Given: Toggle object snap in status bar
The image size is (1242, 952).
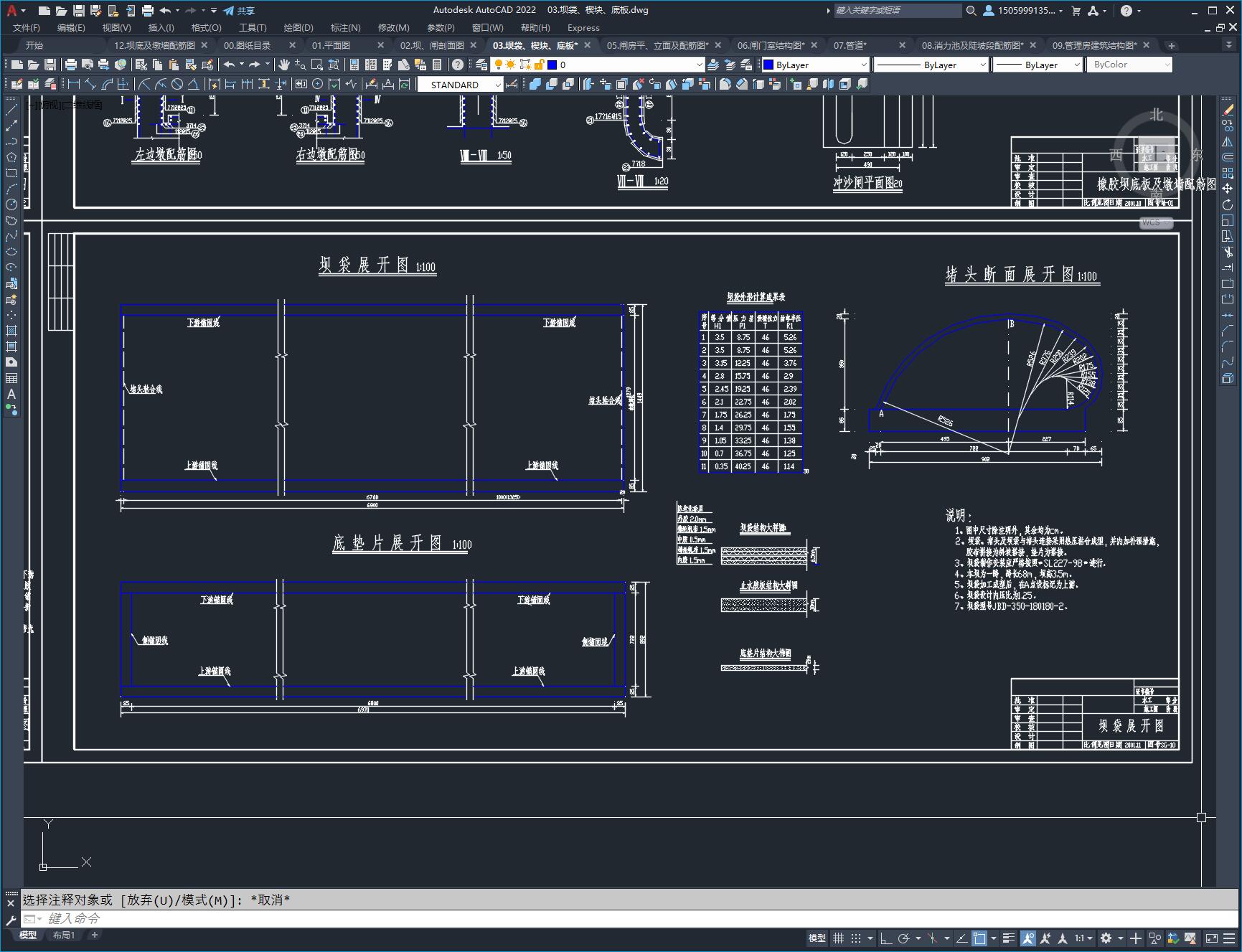Looking at the screenshot, I should point(979,938).
